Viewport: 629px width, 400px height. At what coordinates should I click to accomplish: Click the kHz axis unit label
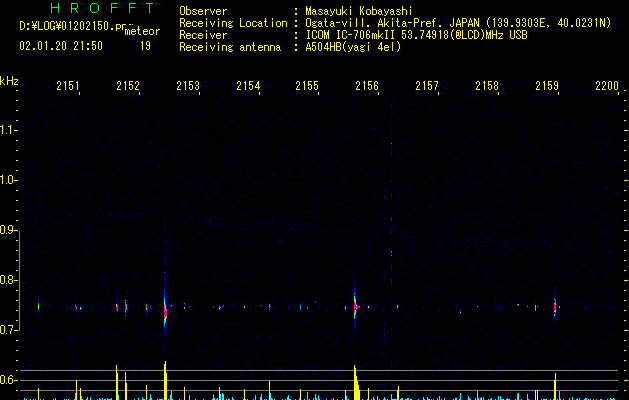click(9, 81)
